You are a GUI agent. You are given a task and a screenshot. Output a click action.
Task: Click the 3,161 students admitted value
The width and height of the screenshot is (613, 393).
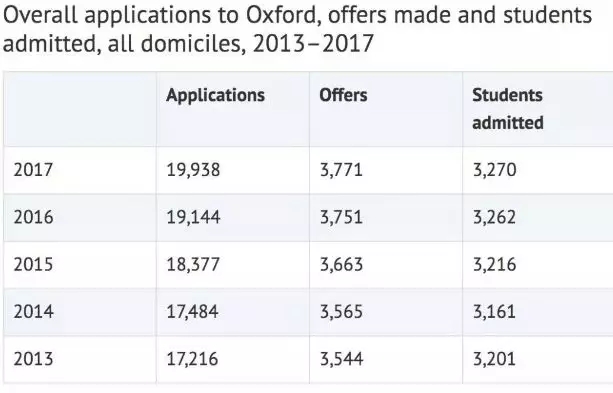coord(494,312)
